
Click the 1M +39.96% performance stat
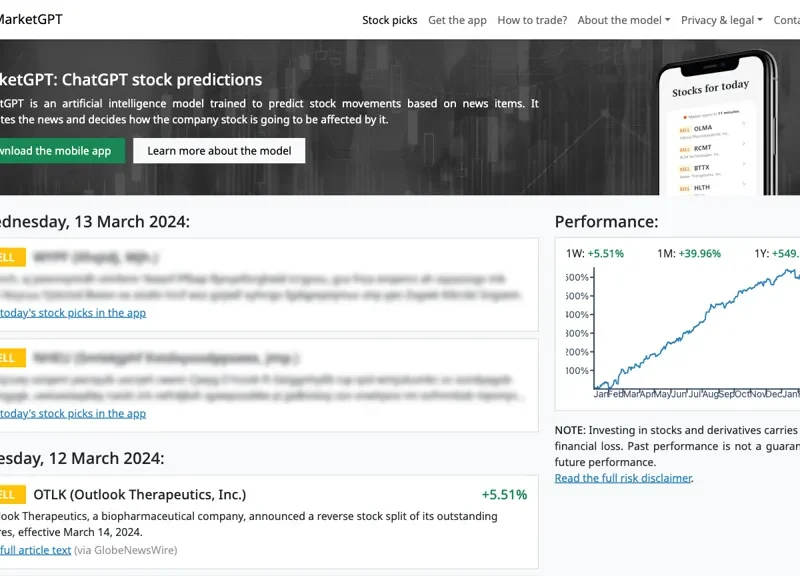click(688, 253)
